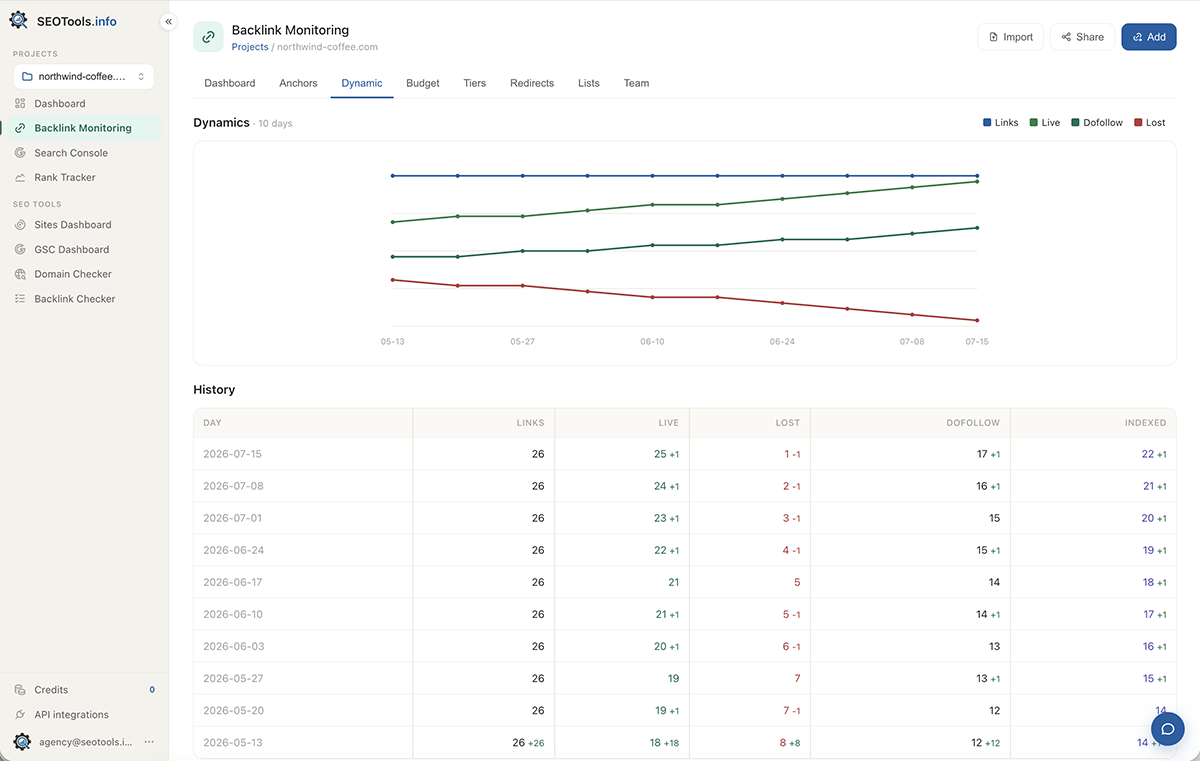Click the Share button
Image resolution: width=1200 pixels, height=761 pixels.
point(1082,37)
